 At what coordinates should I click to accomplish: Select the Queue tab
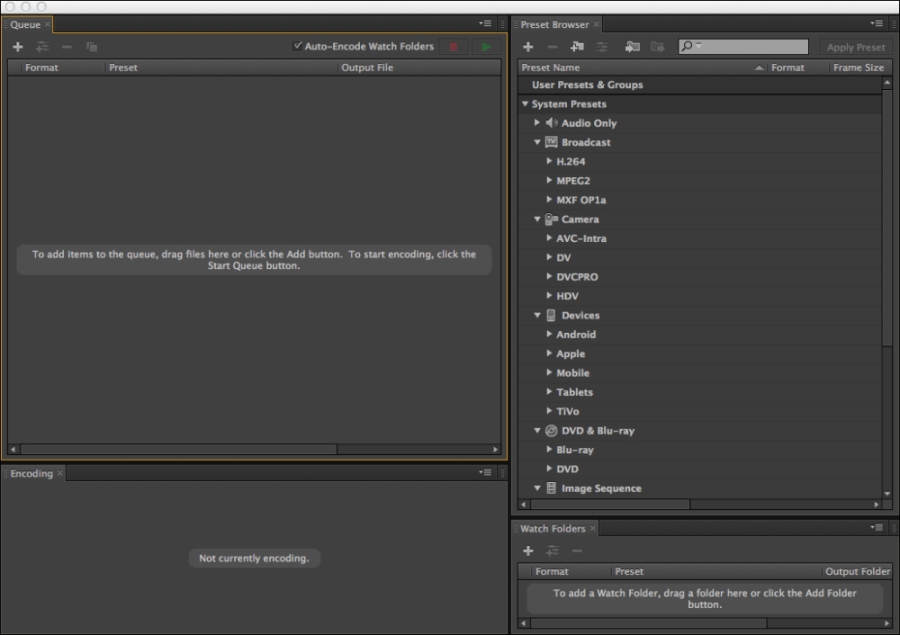coord(25,25)
